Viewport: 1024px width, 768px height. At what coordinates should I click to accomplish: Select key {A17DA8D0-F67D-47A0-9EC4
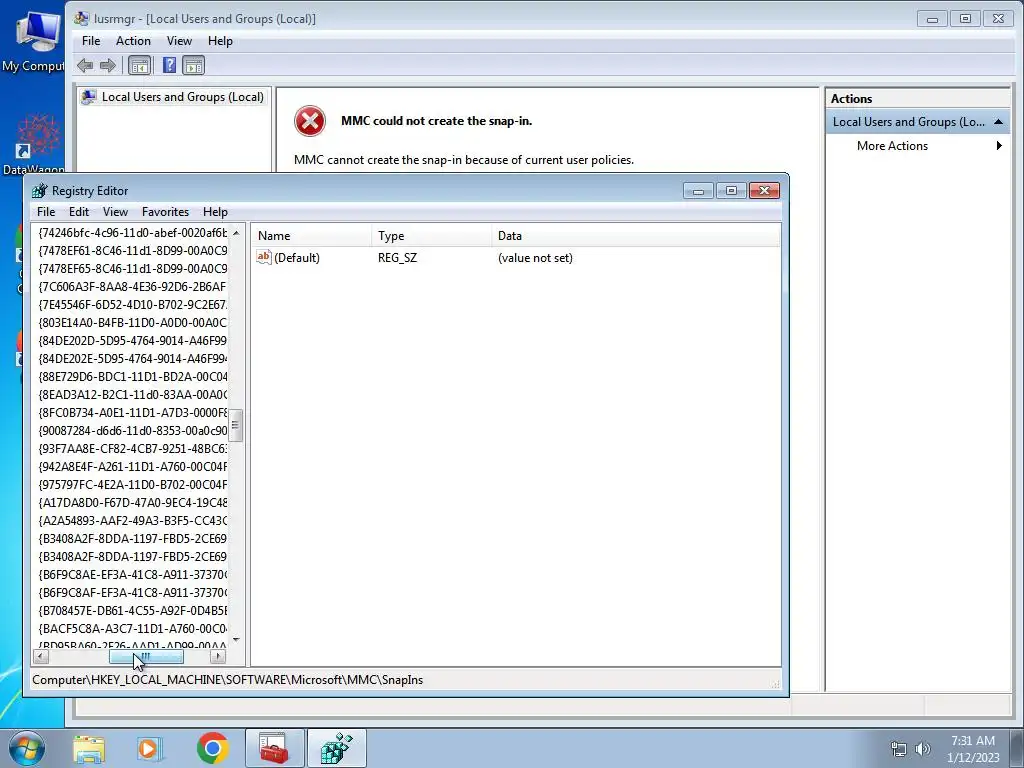(133, 503)
